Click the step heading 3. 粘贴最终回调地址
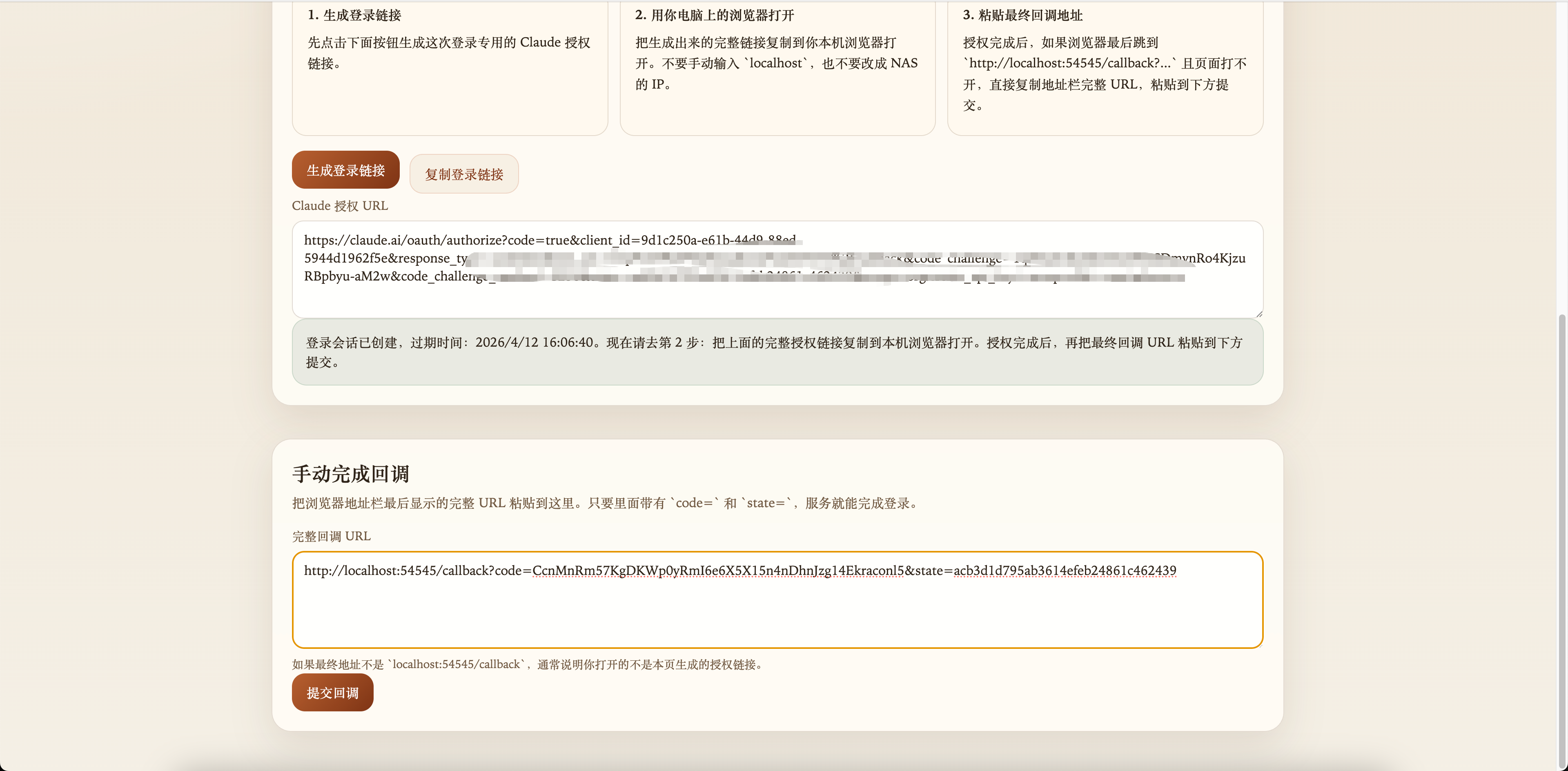This screenshot has height=771, width=1568. coord(1022,15)
